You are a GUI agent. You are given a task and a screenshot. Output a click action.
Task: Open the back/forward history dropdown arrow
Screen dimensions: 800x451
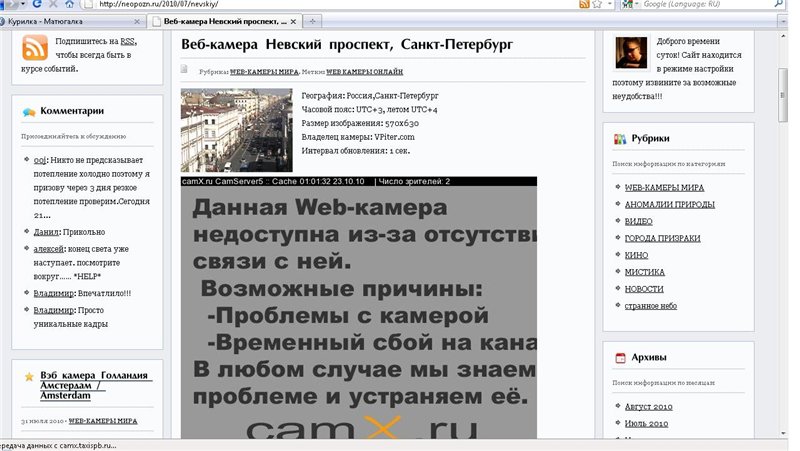coord(23,4)
